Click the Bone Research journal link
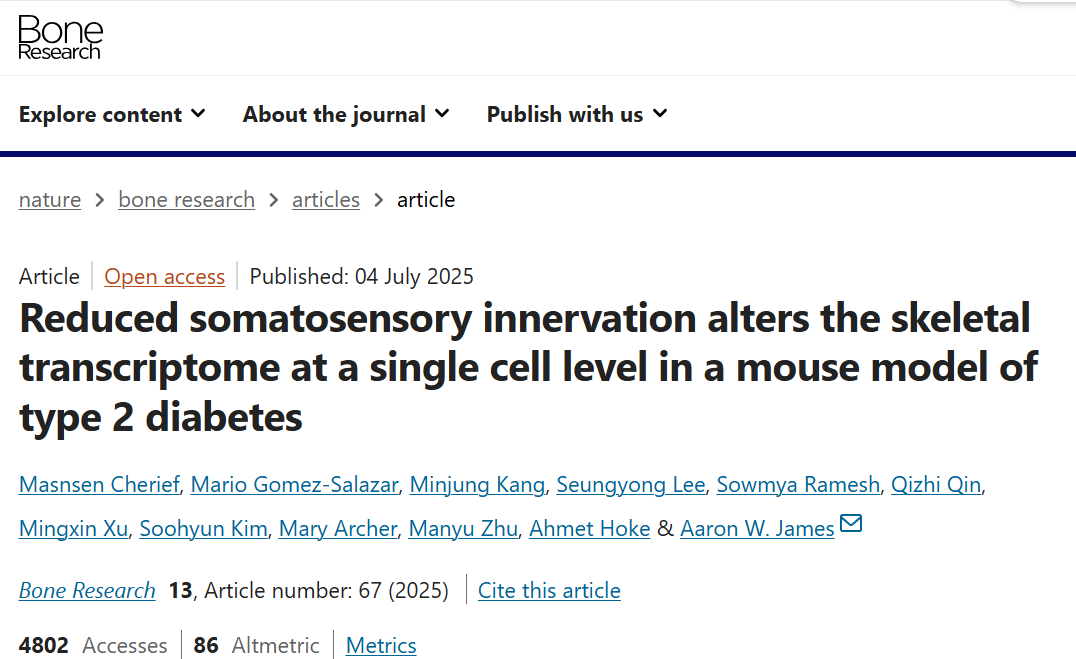The height and width of the screenshot is (659, 1076). pos(87,591)
